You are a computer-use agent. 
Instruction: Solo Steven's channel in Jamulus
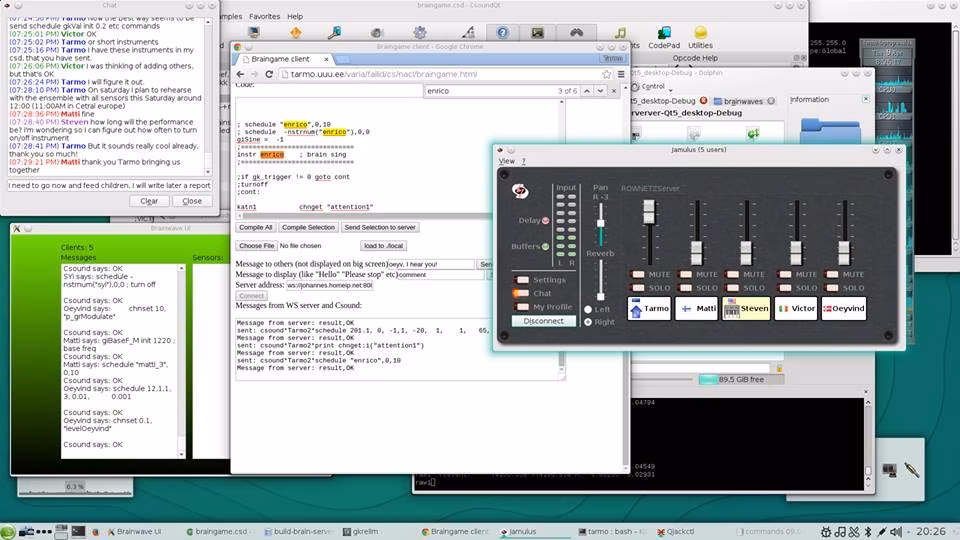click(x=734, y=288)
